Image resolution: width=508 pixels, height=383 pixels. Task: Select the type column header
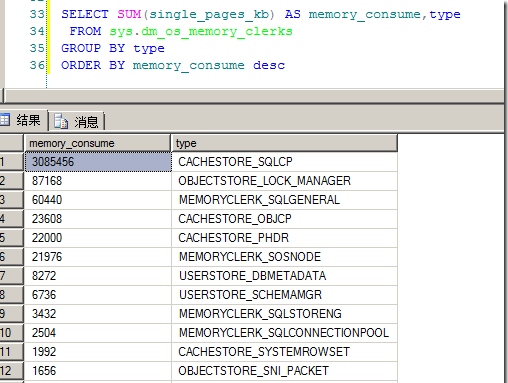(x=284, y=143)
